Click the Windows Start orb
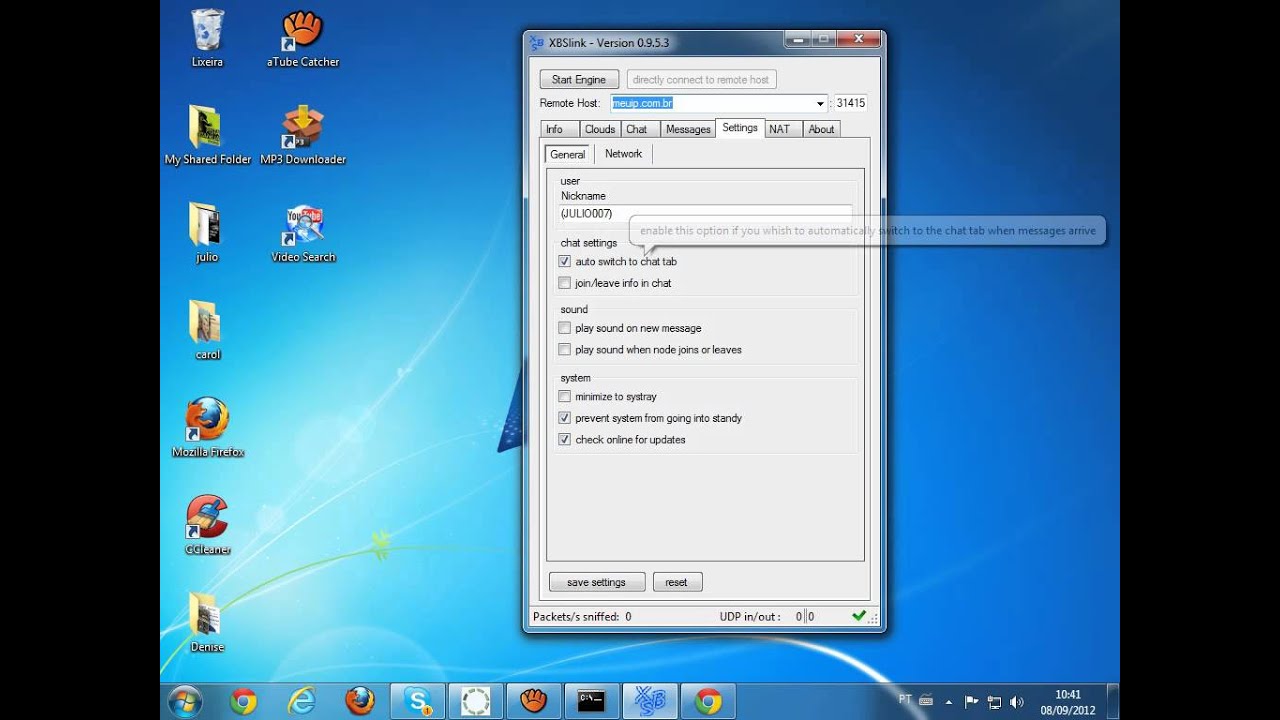The image size is (1280, 720). [x=185, y=701]
